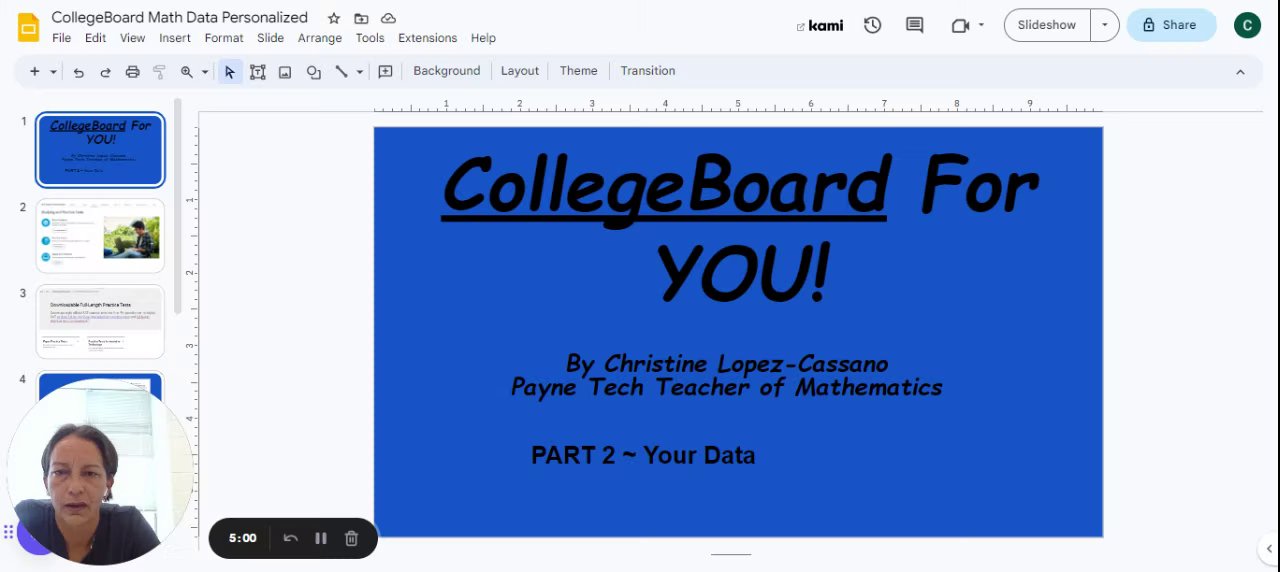Screen dimensions: 1280x572
Task: Check the cloud document status icon
Action: tap(389, 18)
